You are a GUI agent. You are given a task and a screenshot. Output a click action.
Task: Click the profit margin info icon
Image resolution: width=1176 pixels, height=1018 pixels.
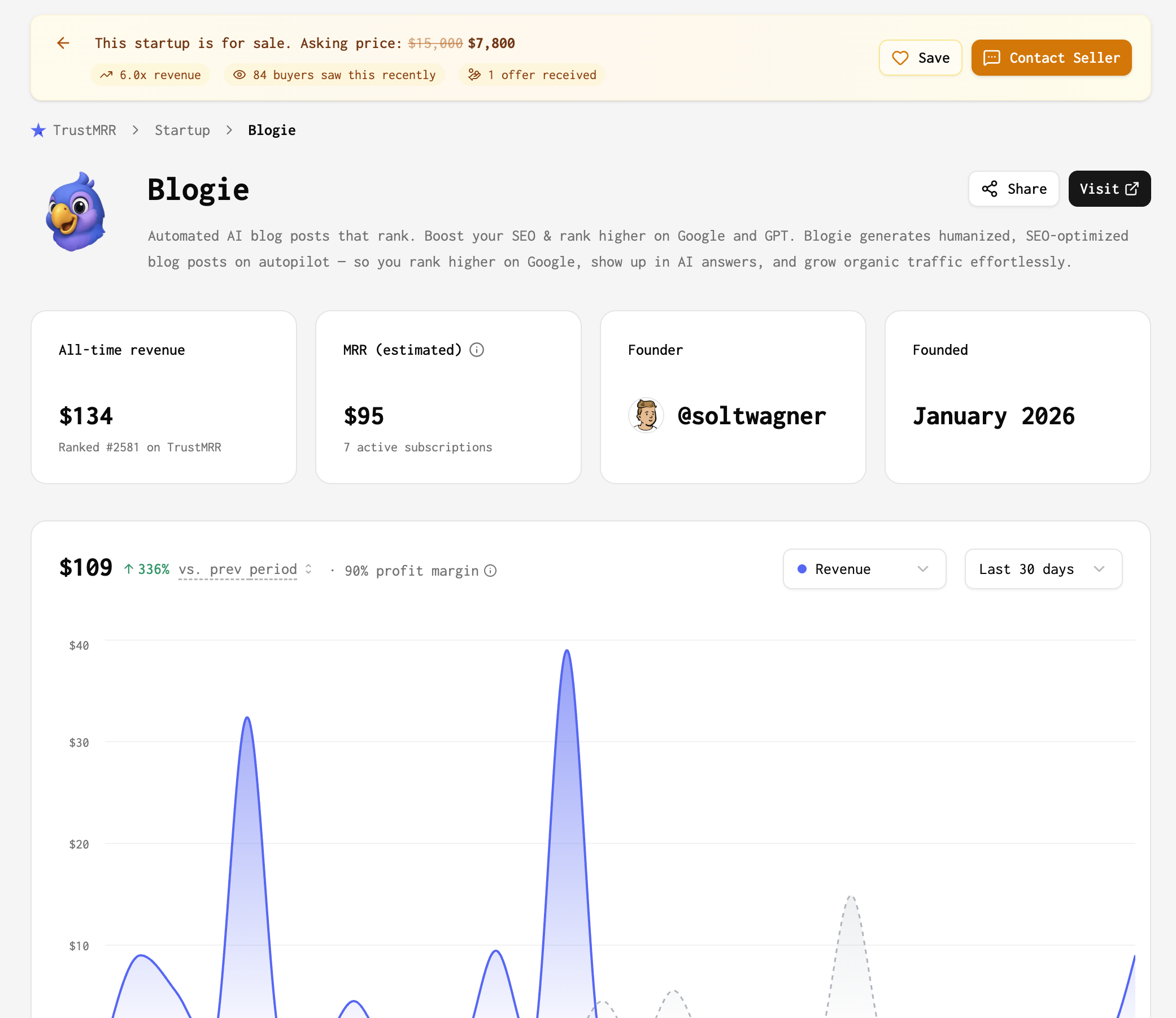(x=490, y=571)
